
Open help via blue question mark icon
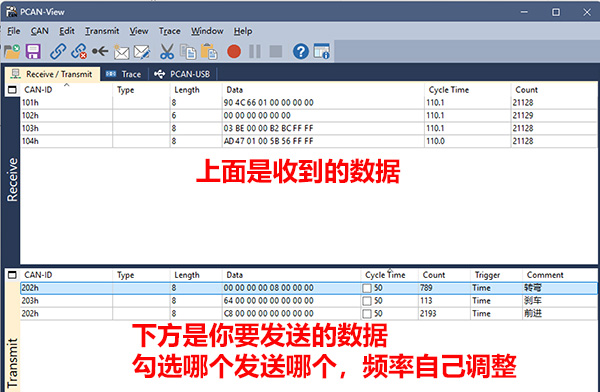pyautogui.click(x=301, y=51)
